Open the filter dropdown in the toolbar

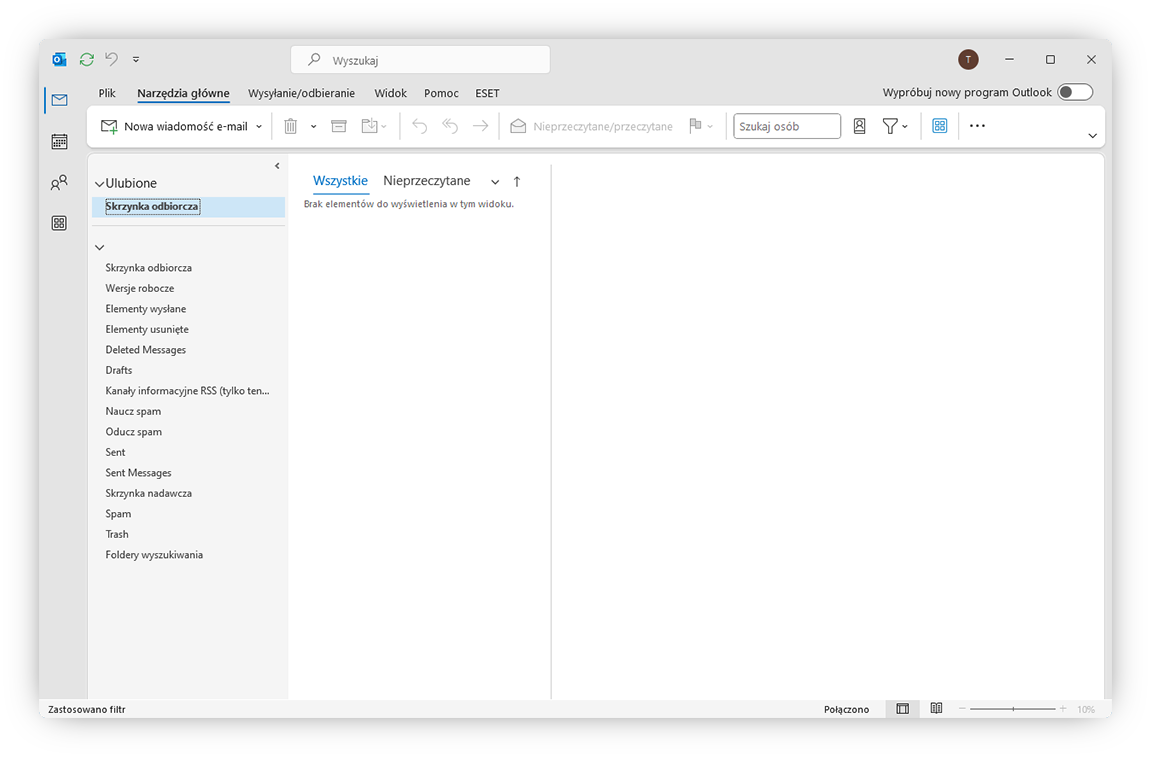coord(893,125)
